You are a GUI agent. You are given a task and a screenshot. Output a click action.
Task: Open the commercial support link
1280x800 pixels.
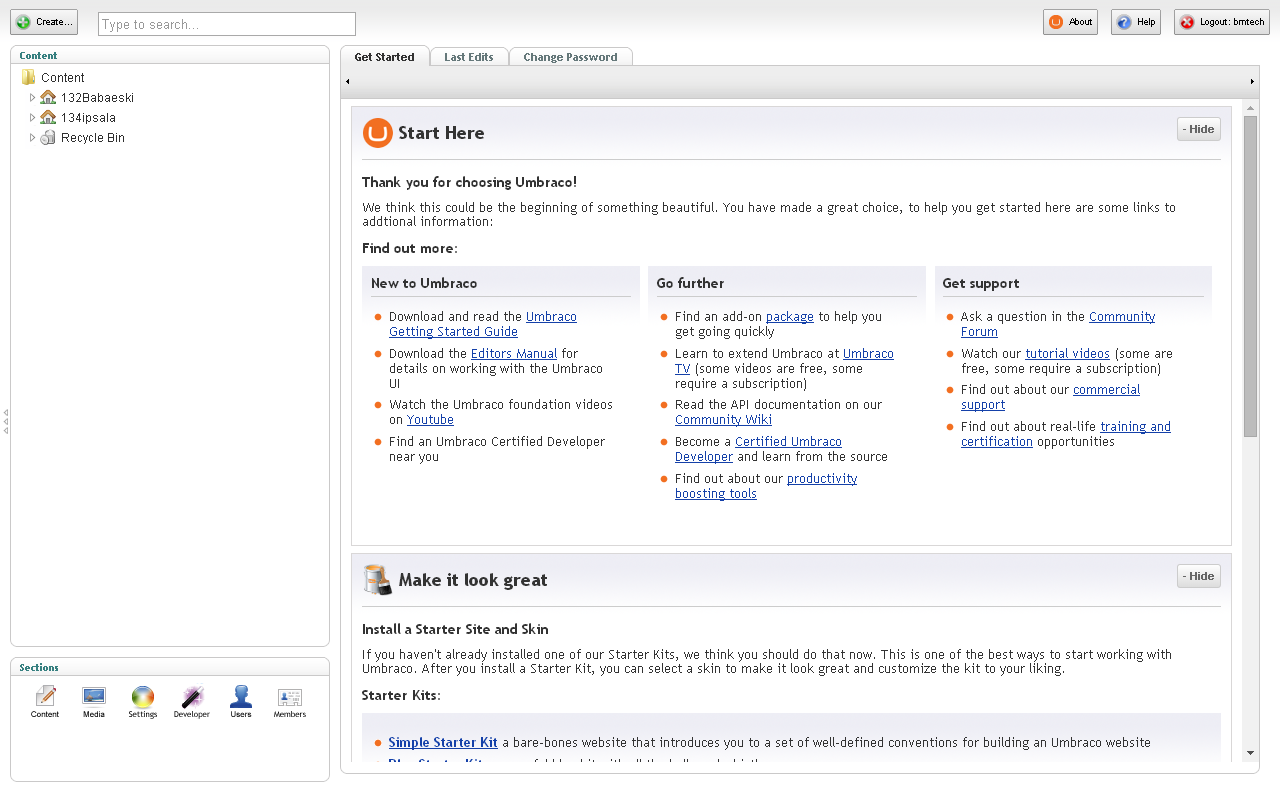click(1050, 397)
